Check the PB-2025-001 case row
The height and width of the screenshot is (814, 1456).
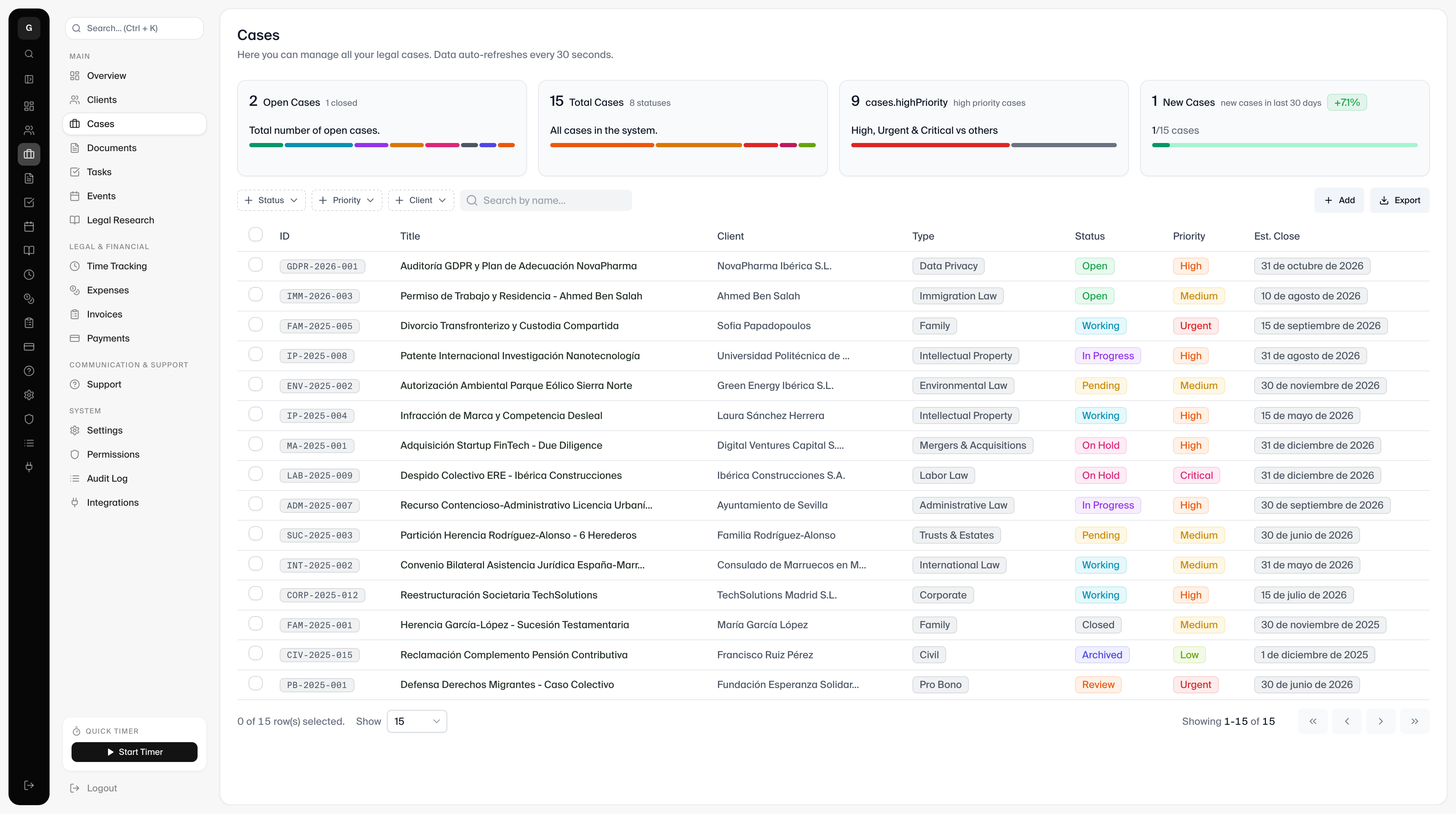click(256, 683)
